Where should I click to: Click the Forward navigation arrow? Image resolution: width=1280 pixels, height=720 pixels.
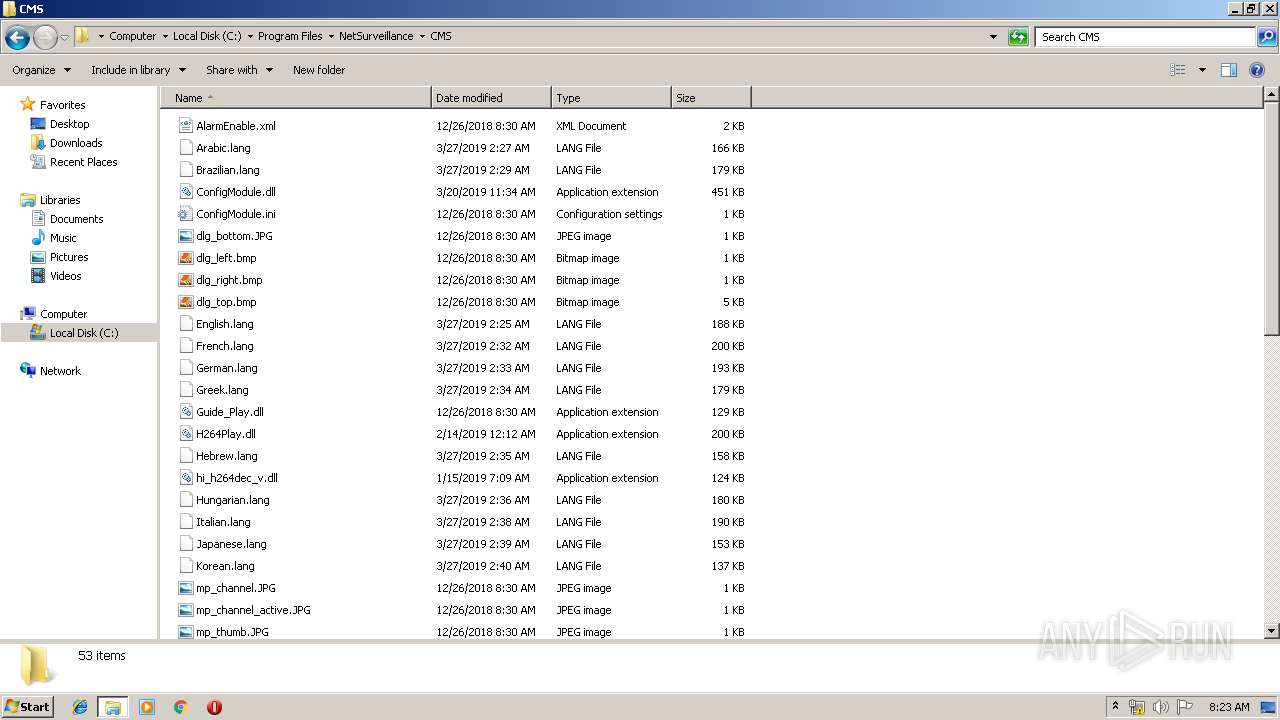click(x=45, y=38)
